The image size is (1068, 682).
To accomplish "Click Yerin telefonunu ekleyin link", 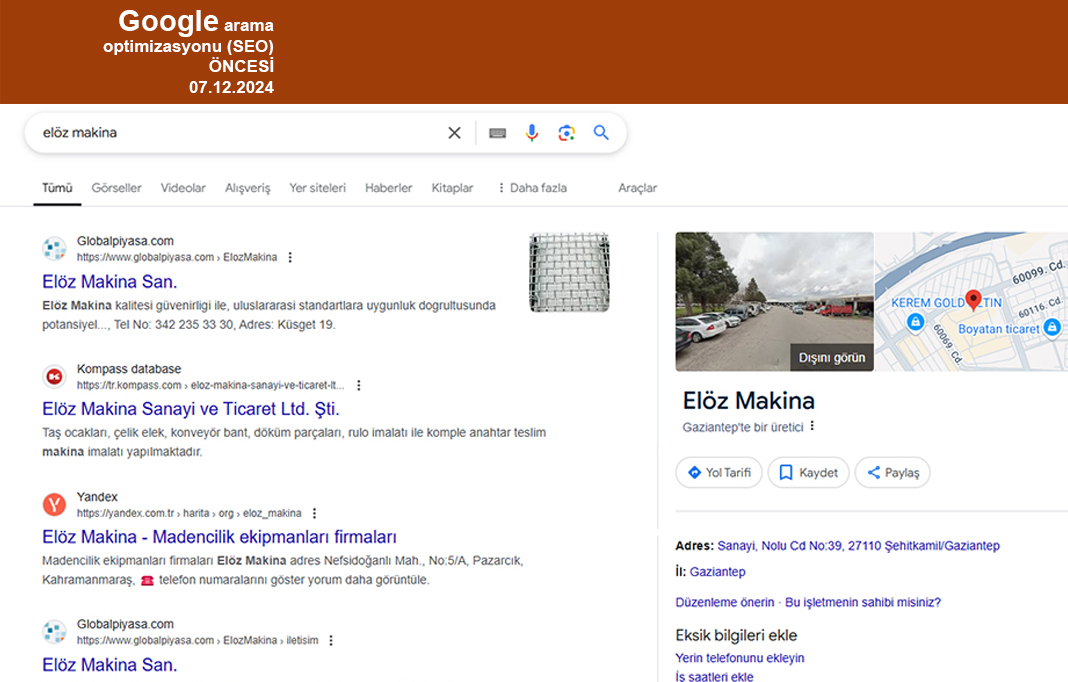I will pyautogui.click(x=740, y=658).
